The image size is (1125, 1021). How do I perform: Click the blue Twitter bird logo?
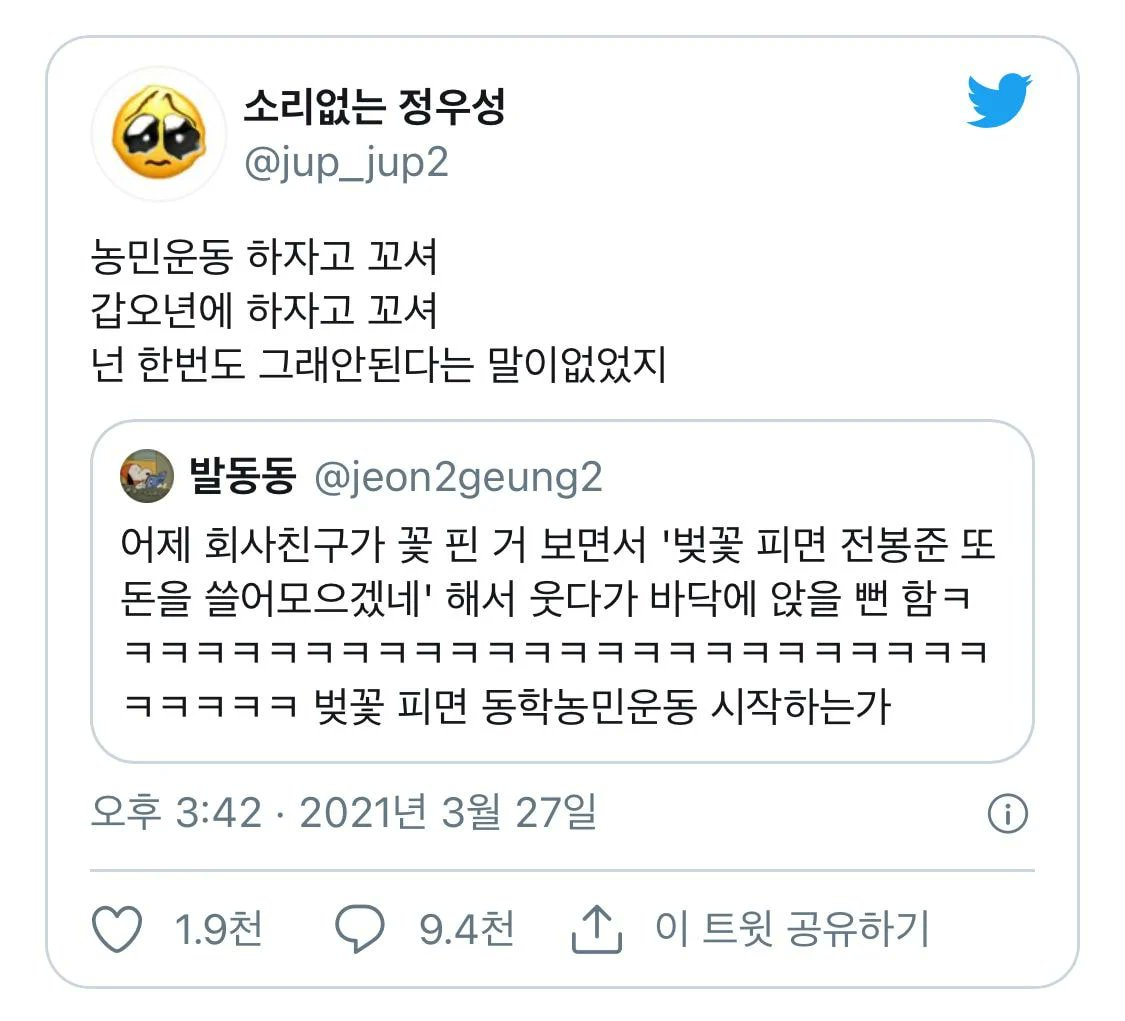point(999,100)
